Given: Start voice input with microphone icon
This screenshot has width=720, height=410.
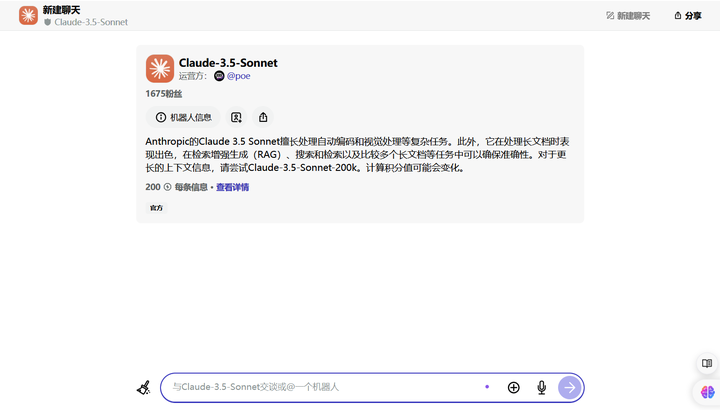Looking at the screenshot, I should [x=542, y=388].
